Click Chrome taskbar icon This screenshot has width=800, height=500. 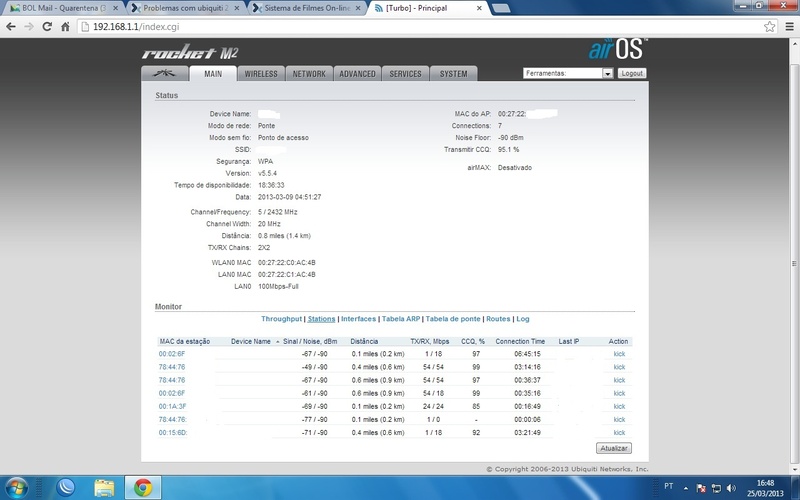click(x=143, y=488)
